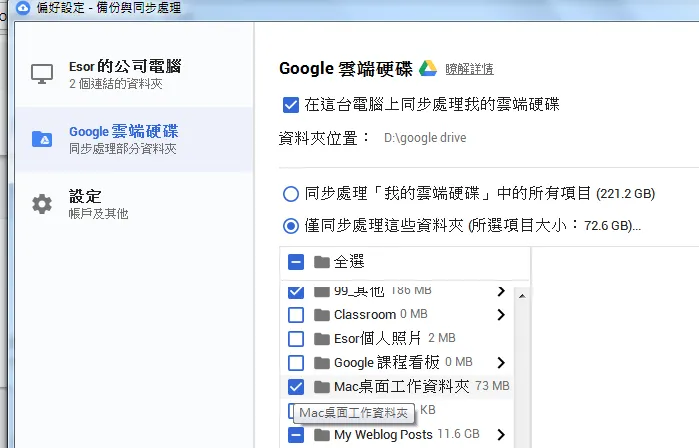
Task: Check the Classroom folder checkbox
Action: point(296,315)
